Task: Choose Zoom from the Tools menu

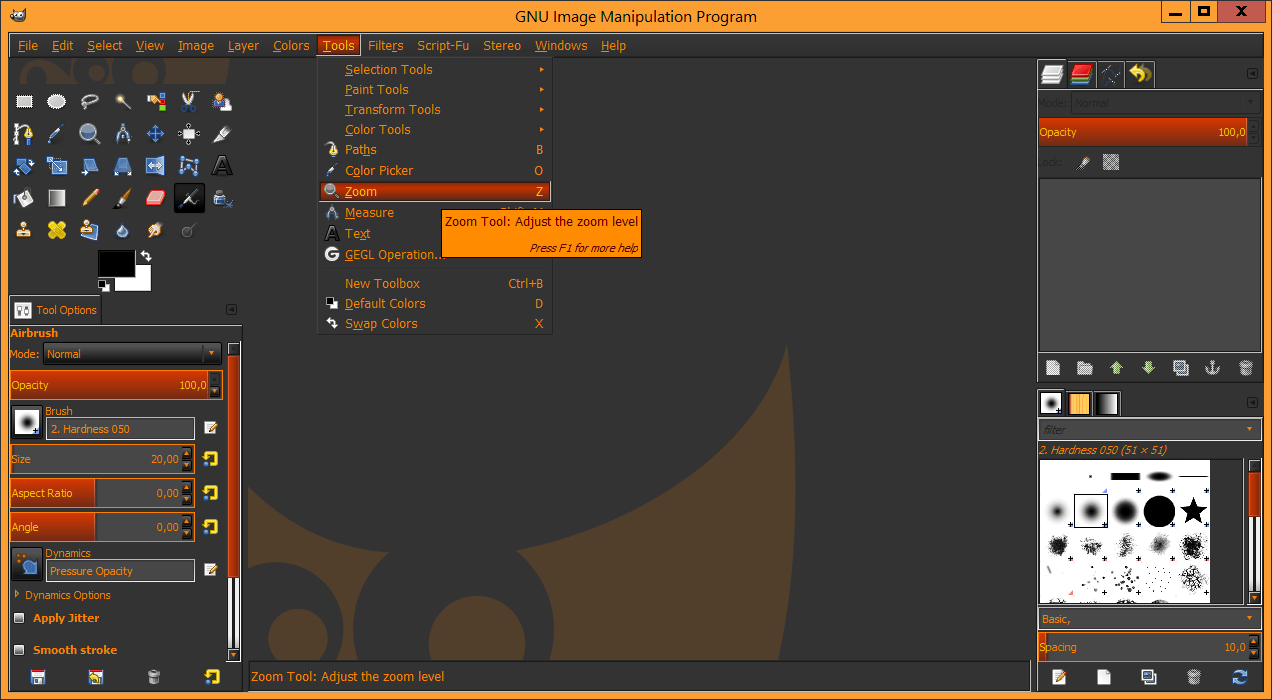Action: click(x=435, y=191)
